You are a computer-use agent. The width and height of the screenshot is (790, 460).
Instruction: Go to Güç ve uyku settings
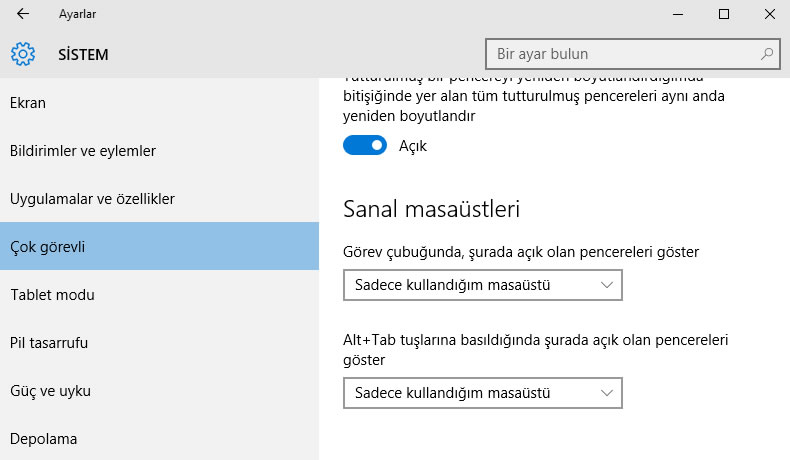tap(159, 390)
